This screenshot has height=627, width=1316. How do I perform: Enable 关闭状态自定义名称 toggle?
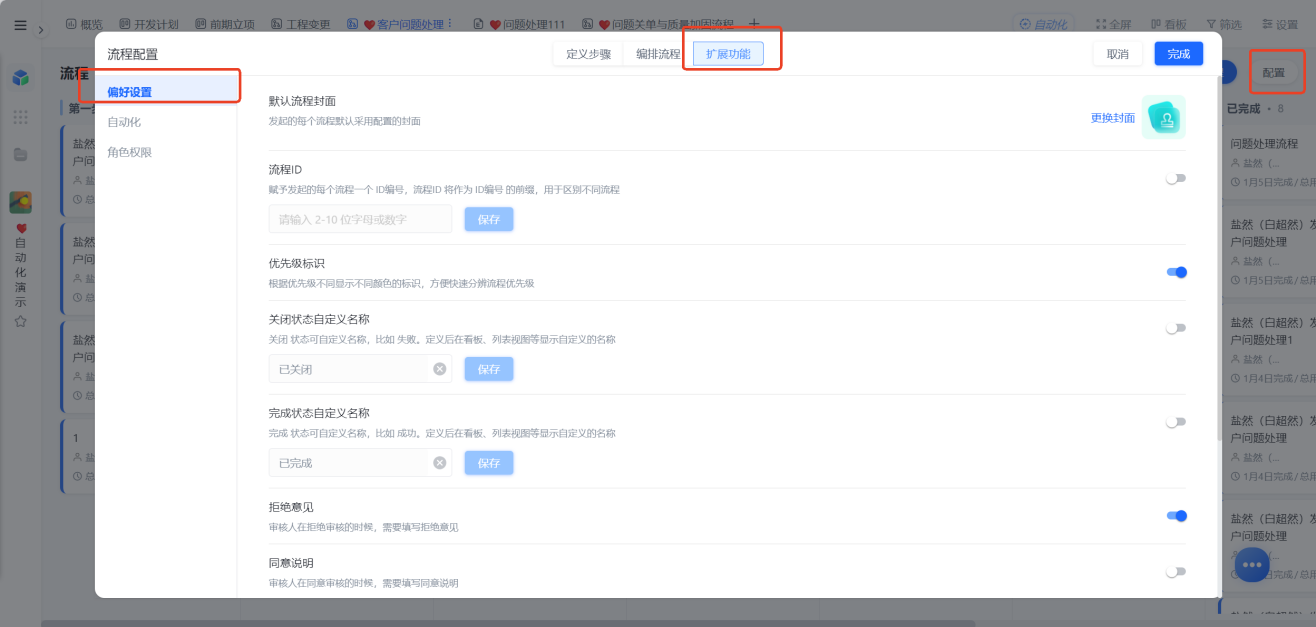coord(1176,328)
